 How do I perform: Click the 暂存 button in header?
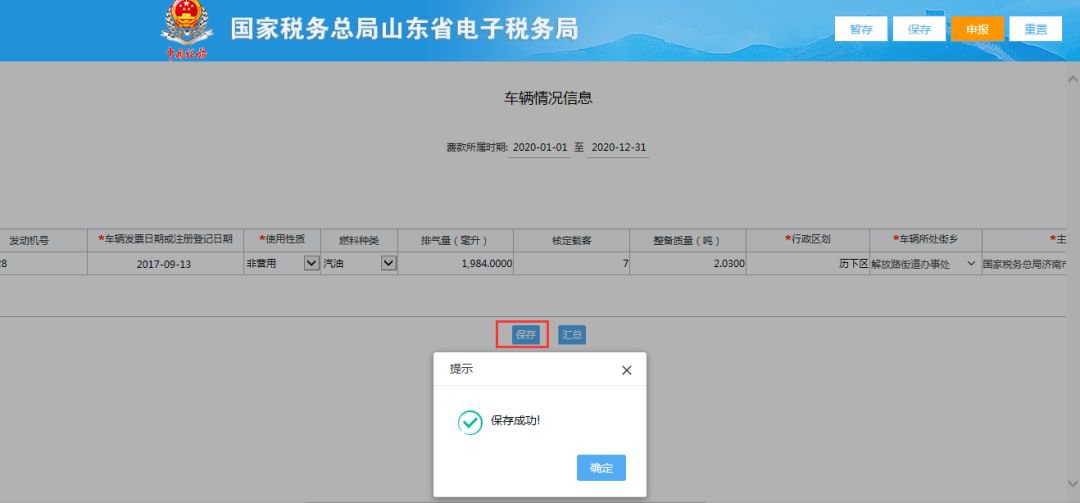(860, 30)
